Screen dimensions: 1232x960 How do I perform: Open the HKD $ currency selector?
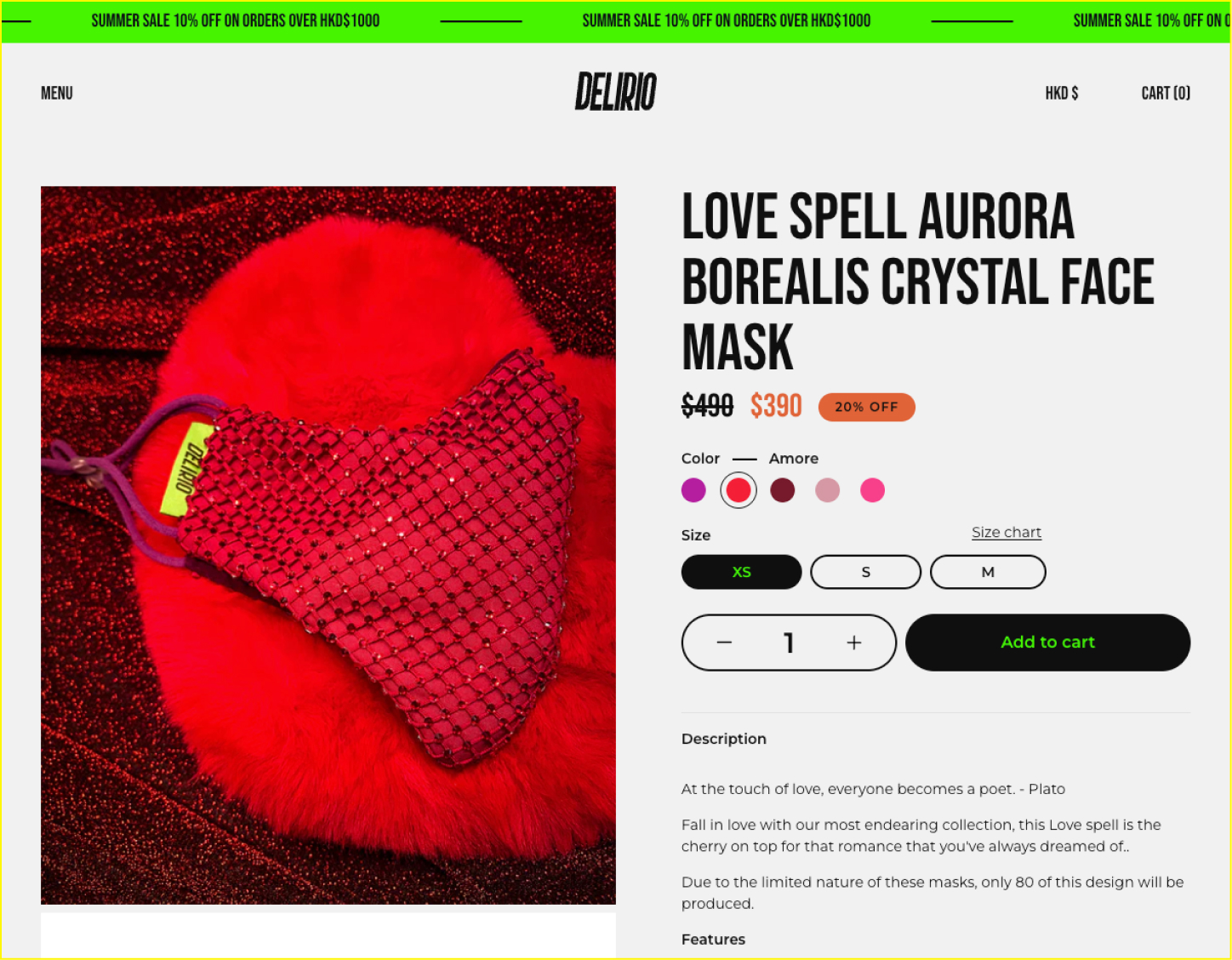(x=1062, y=93)
